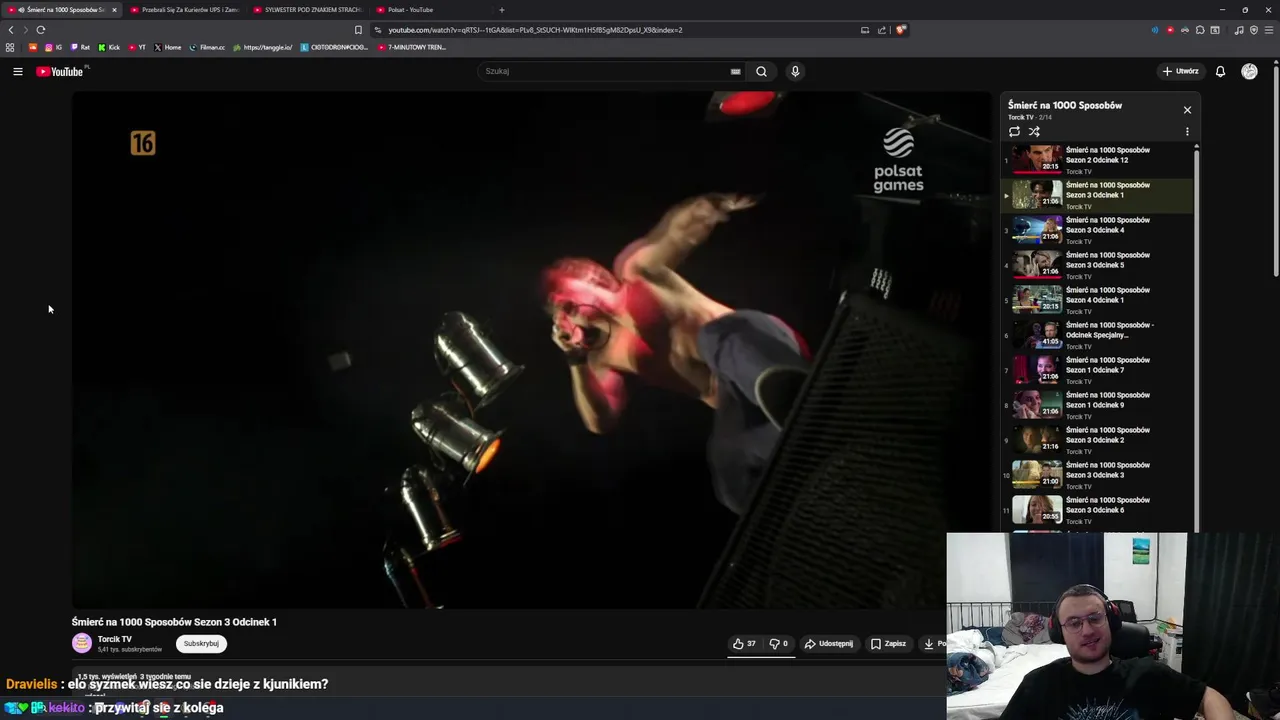
Task: Open the Filman.cc bookmark
Action: pos(207,47)
